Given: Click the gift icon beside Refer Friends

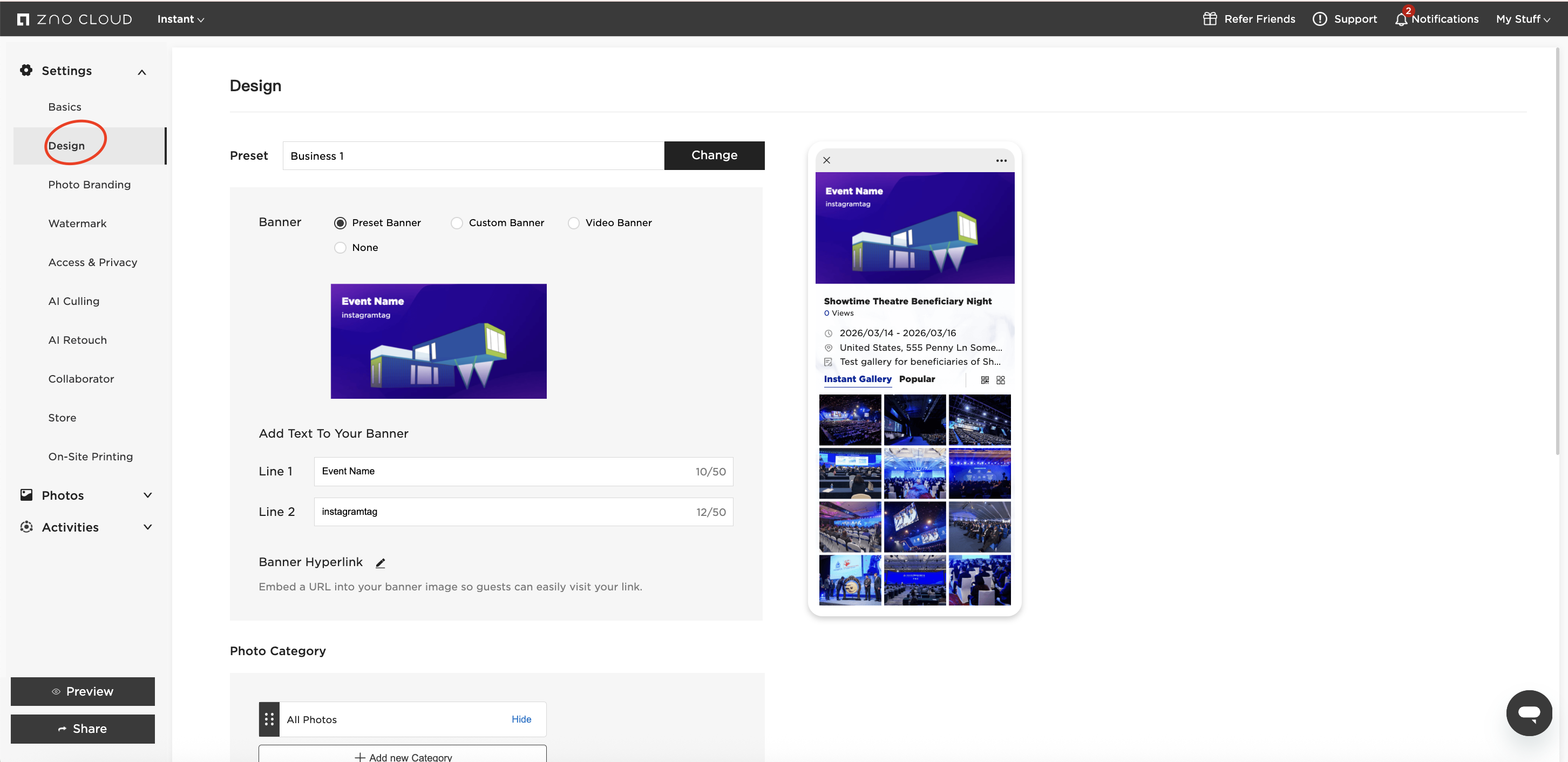Looking at the screenshot, I should [1210, 18].
